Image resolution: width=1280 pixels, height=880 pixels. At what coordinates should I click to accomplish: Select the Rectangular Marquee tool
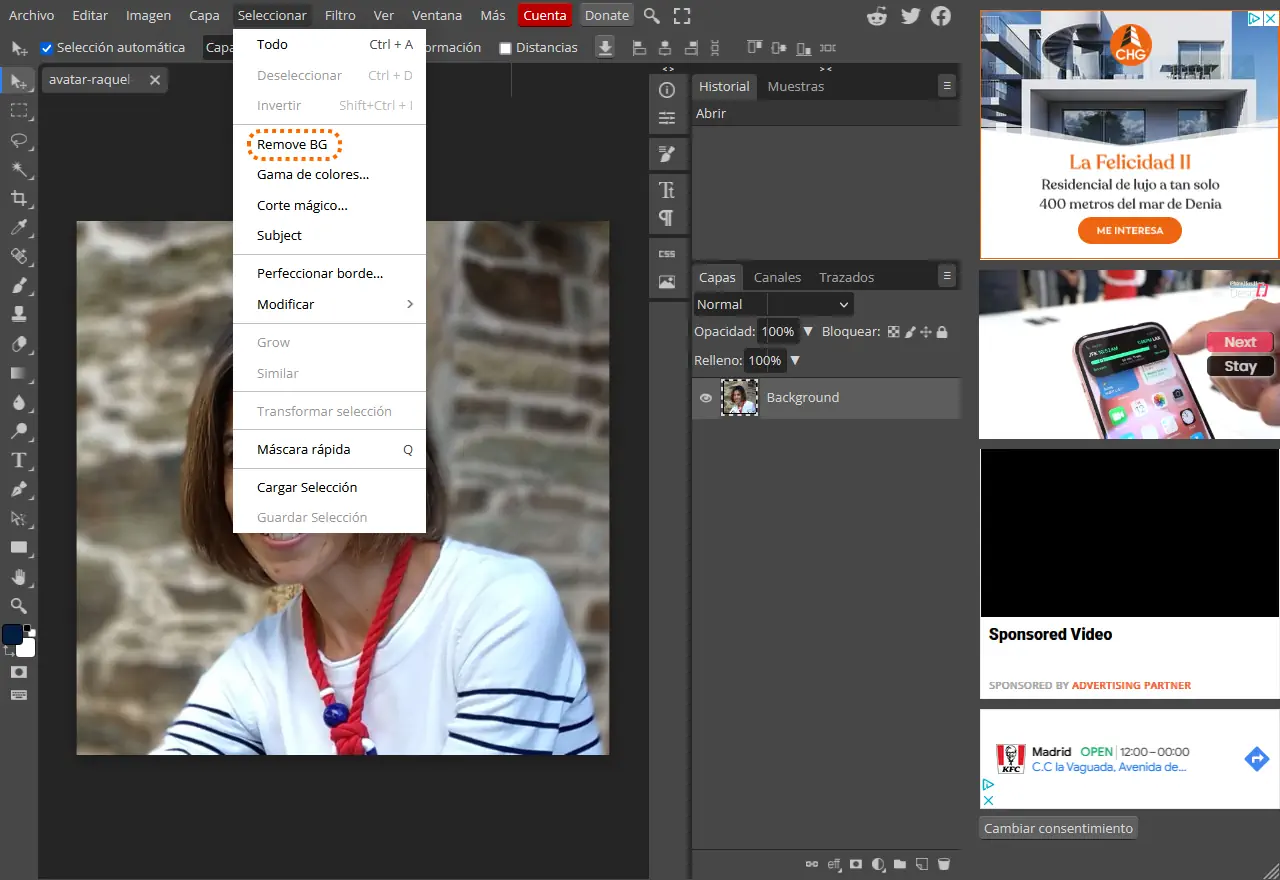click(x=18, y=110)
